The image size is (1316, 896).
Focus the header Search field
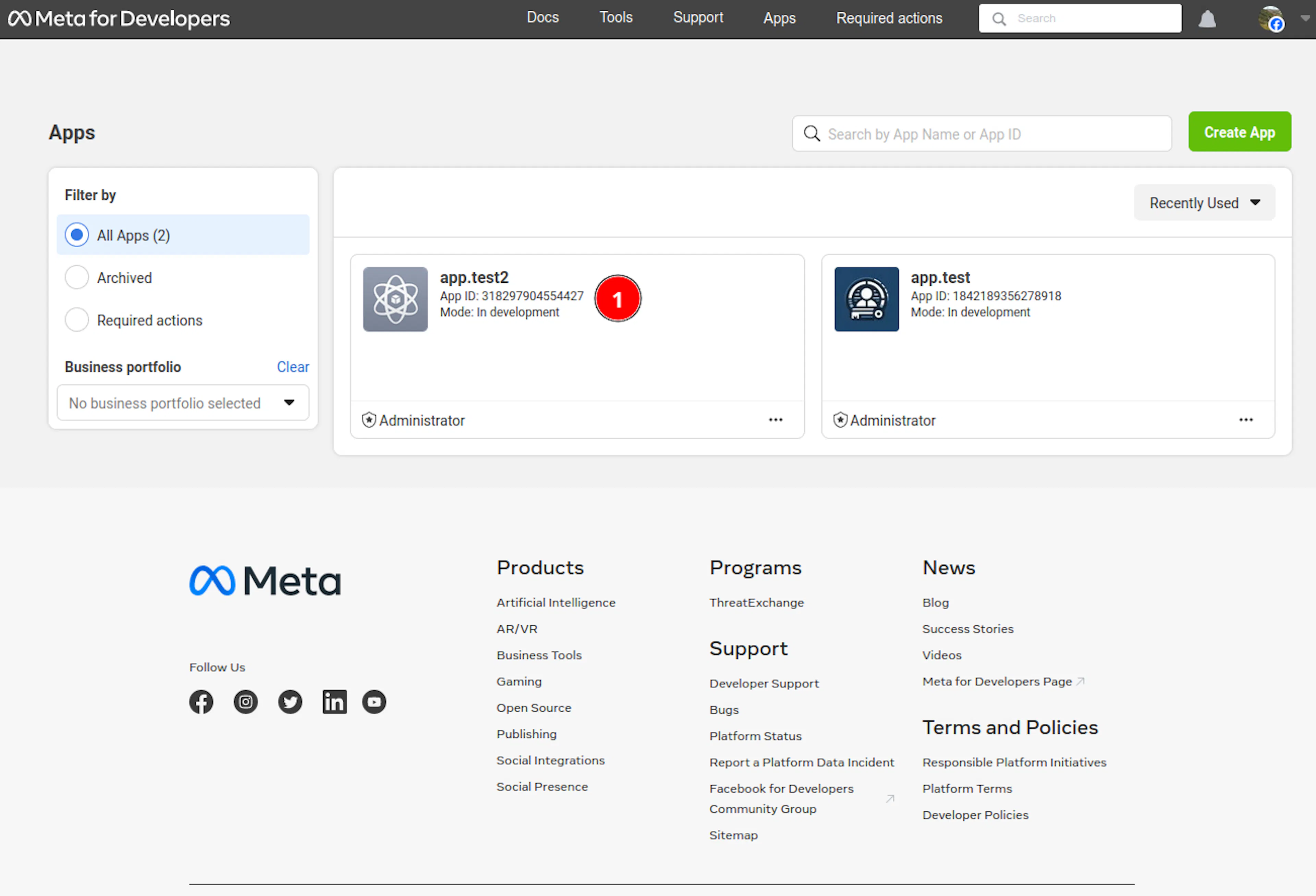pos(1079,18)
